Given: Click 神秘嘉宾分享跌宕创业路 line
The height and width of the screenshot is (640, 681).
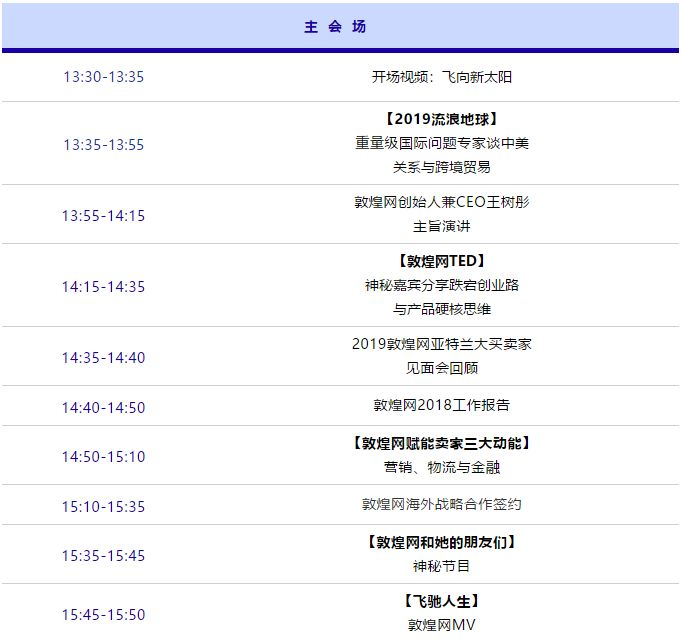Looking at the screenshot, I should click(442, 285).
